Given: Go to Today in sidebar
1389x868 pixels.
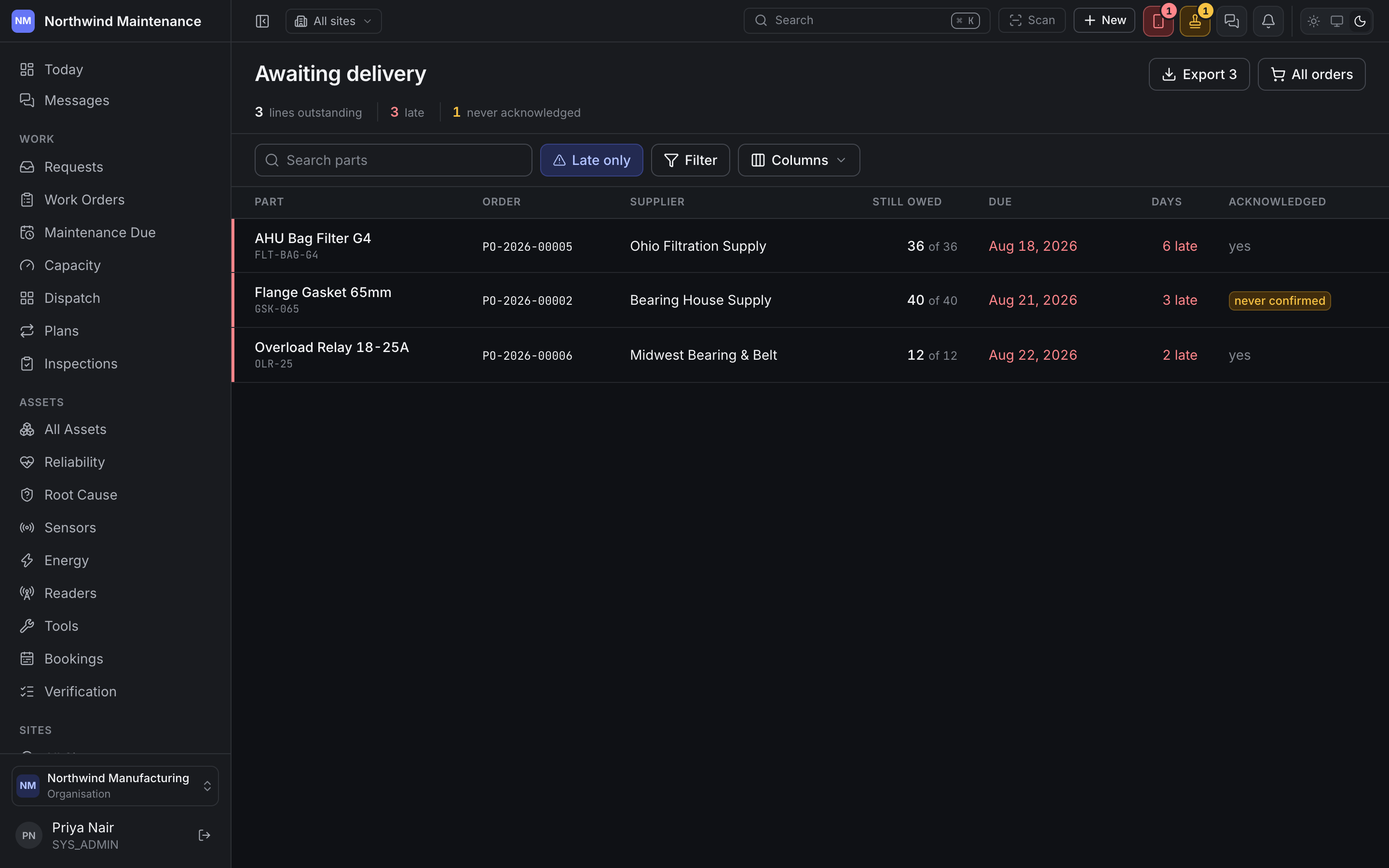Looking at the screenshot, I should pos(115,69).
